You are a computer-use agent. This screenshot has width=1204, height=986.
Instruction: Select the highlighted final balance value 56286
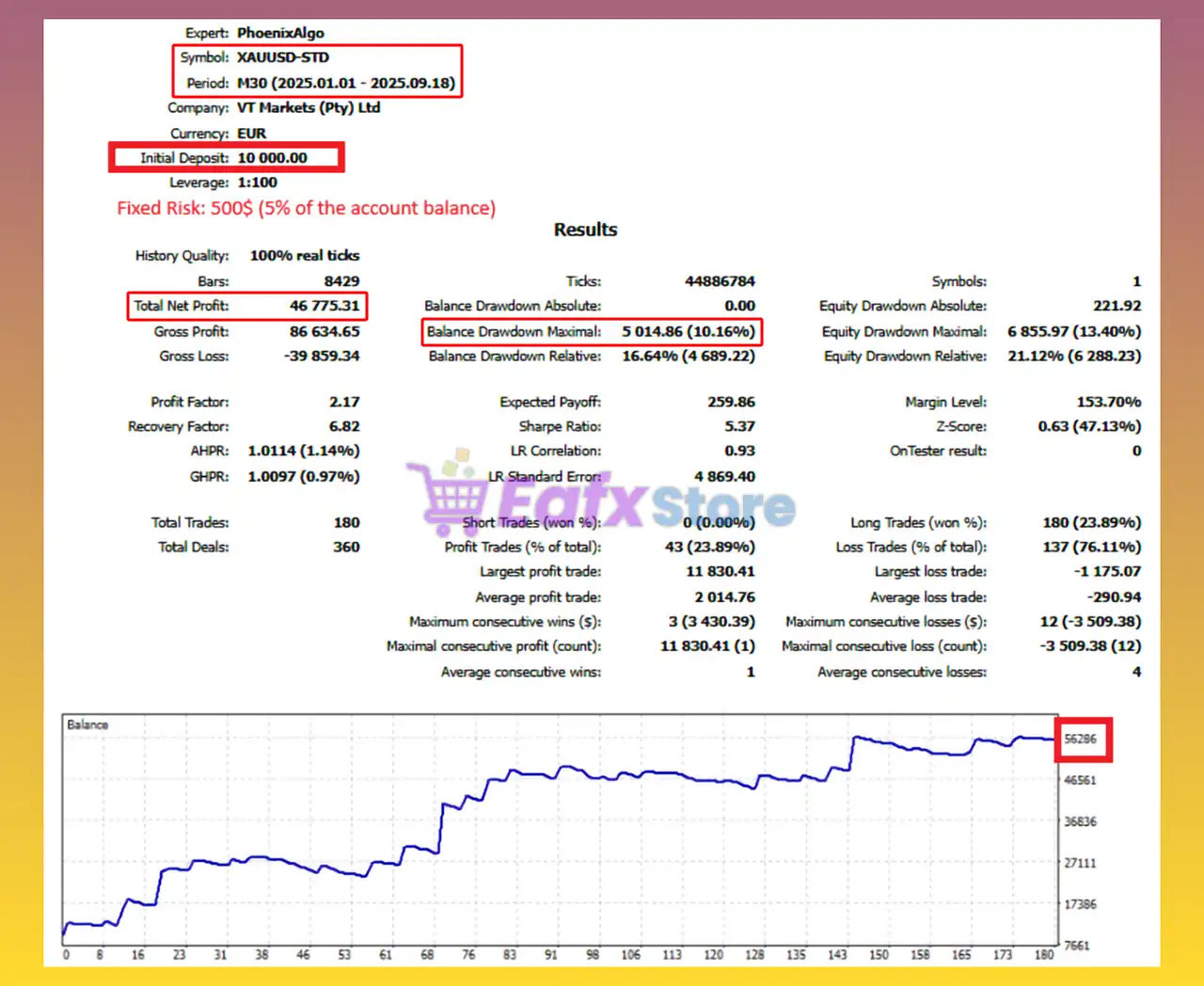1082,739
